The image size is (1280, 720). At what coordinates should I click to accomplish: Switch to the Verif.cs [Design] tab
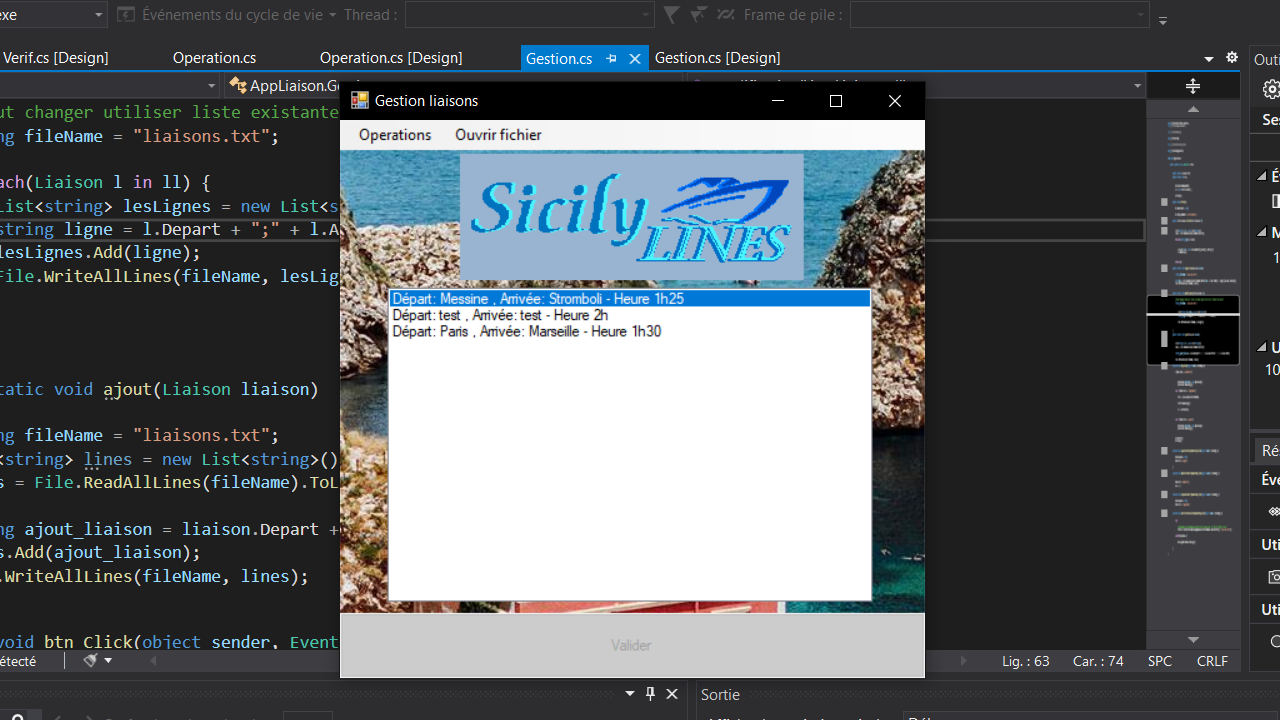pos(55,58)
